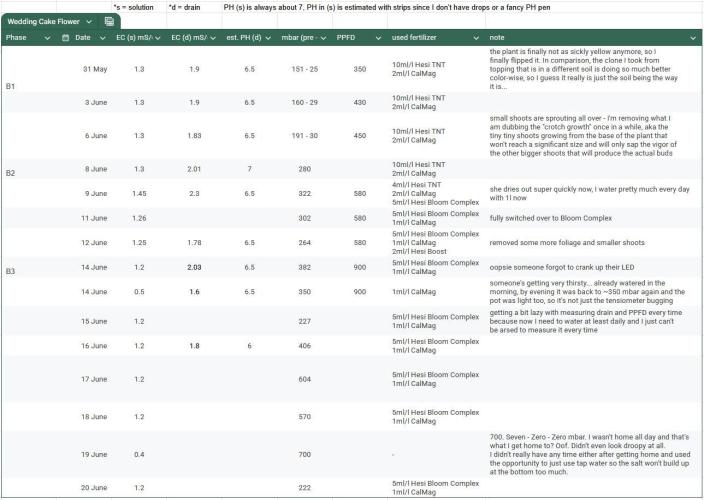Select the bold 2.03 EC drain value
The height and width of the screenshot is (500, 704).
194,268
